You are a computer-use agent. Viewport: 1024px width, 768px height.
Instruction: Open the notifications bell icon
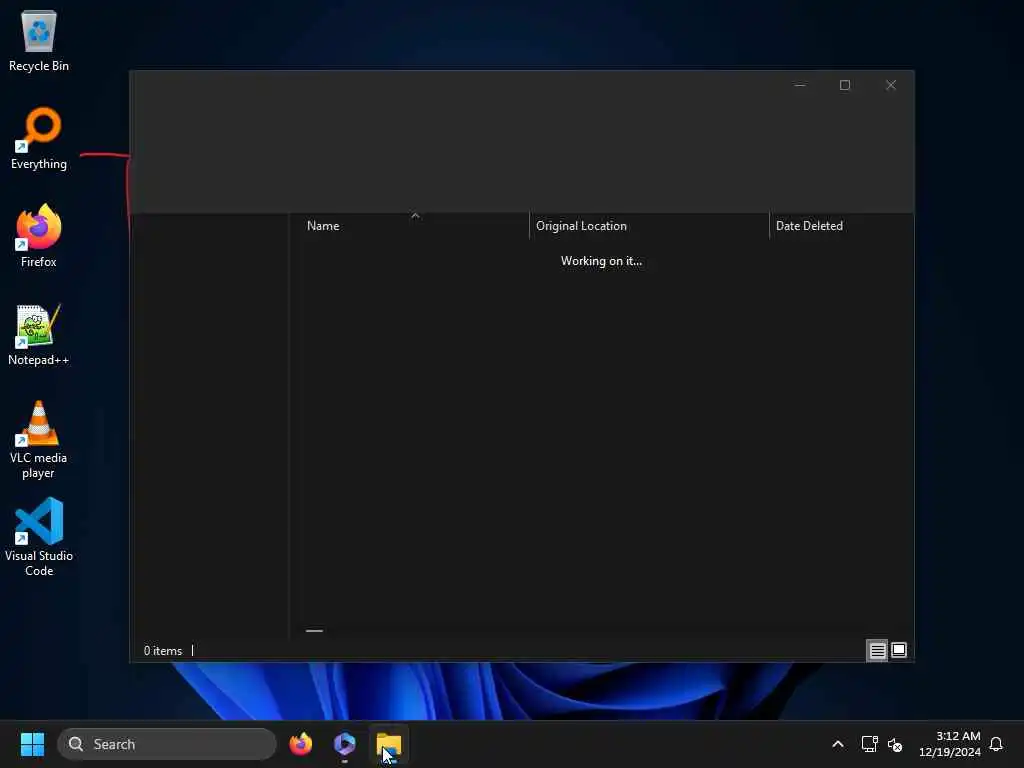[996, 744]
